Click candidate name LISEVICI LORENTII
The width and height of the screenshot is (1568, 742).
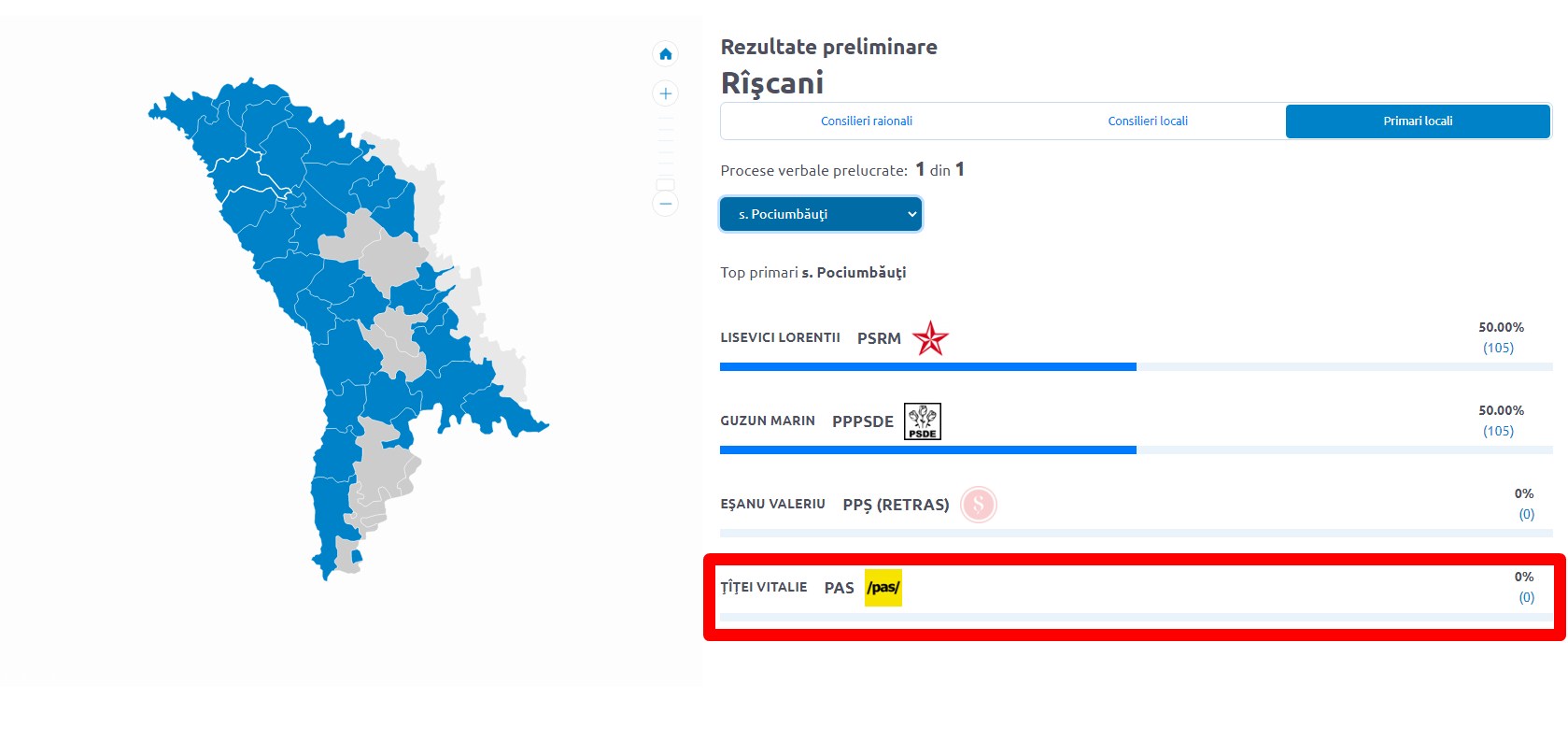(780, 338)
